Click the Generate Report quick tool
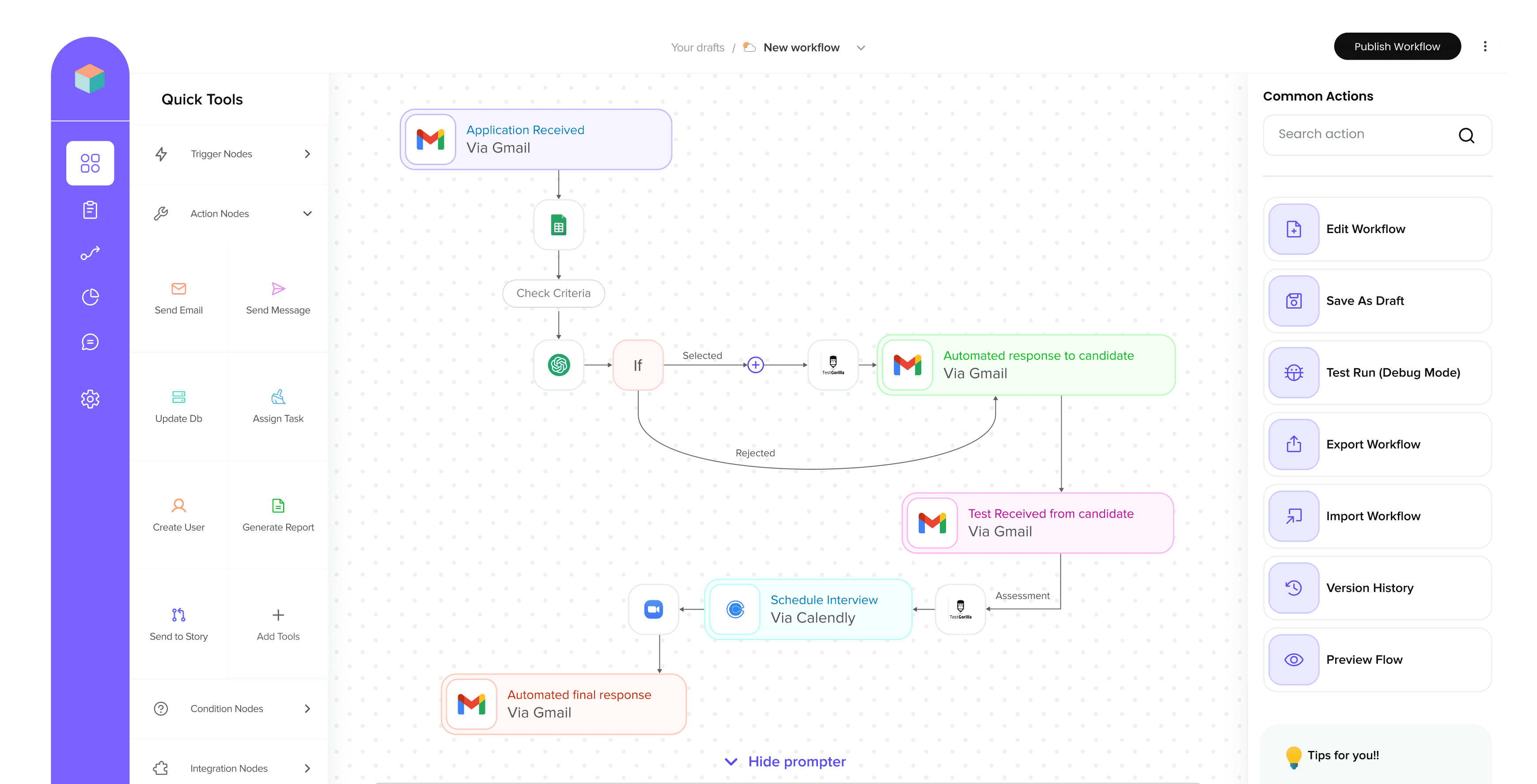 [278, 515]
